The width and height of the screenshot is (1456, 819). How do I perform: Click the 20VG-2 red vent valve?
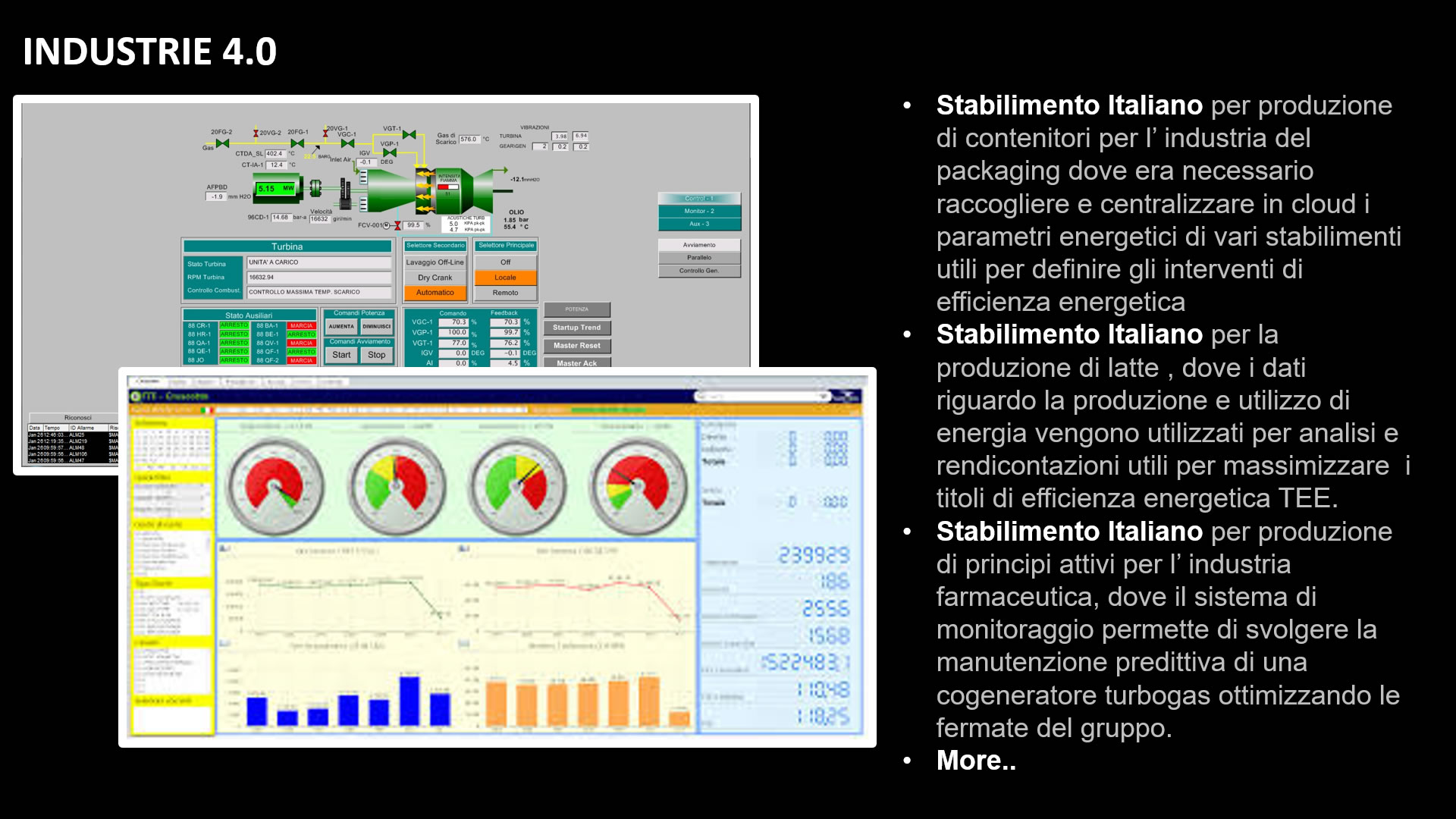tap(256, 133)
